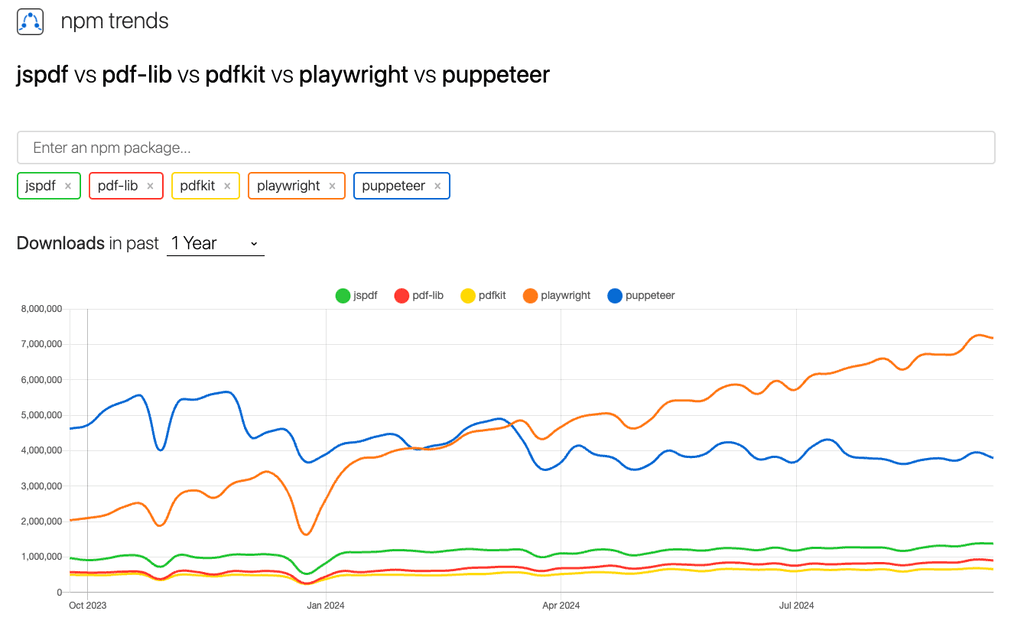
Task: Focus the Enter an npm package field
Action: tap(506, 148)
